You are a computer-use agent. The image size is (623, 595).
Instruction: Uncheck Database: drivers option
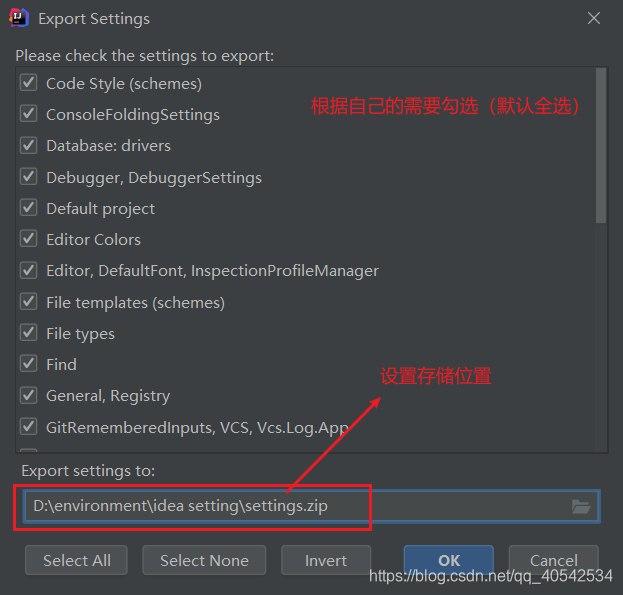click(x=29, y=145)
